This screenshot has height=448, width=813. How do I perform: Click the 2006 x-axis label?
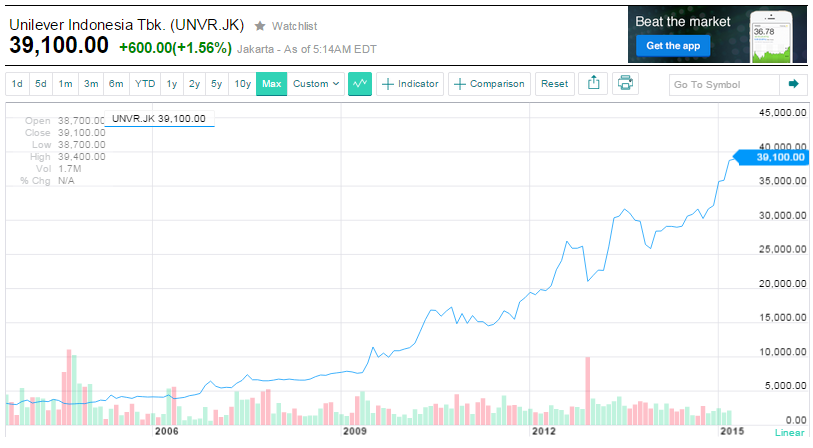[x=166, y=431]
